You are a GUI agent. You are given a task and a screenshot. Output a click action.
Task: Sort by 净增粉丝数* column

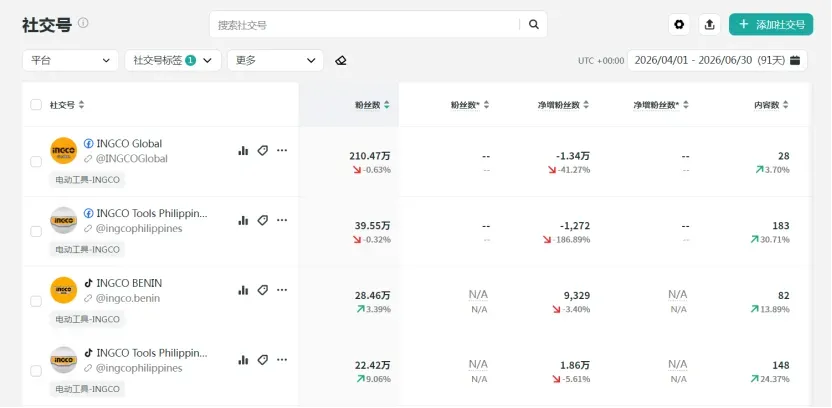click(x=686, y=105)
